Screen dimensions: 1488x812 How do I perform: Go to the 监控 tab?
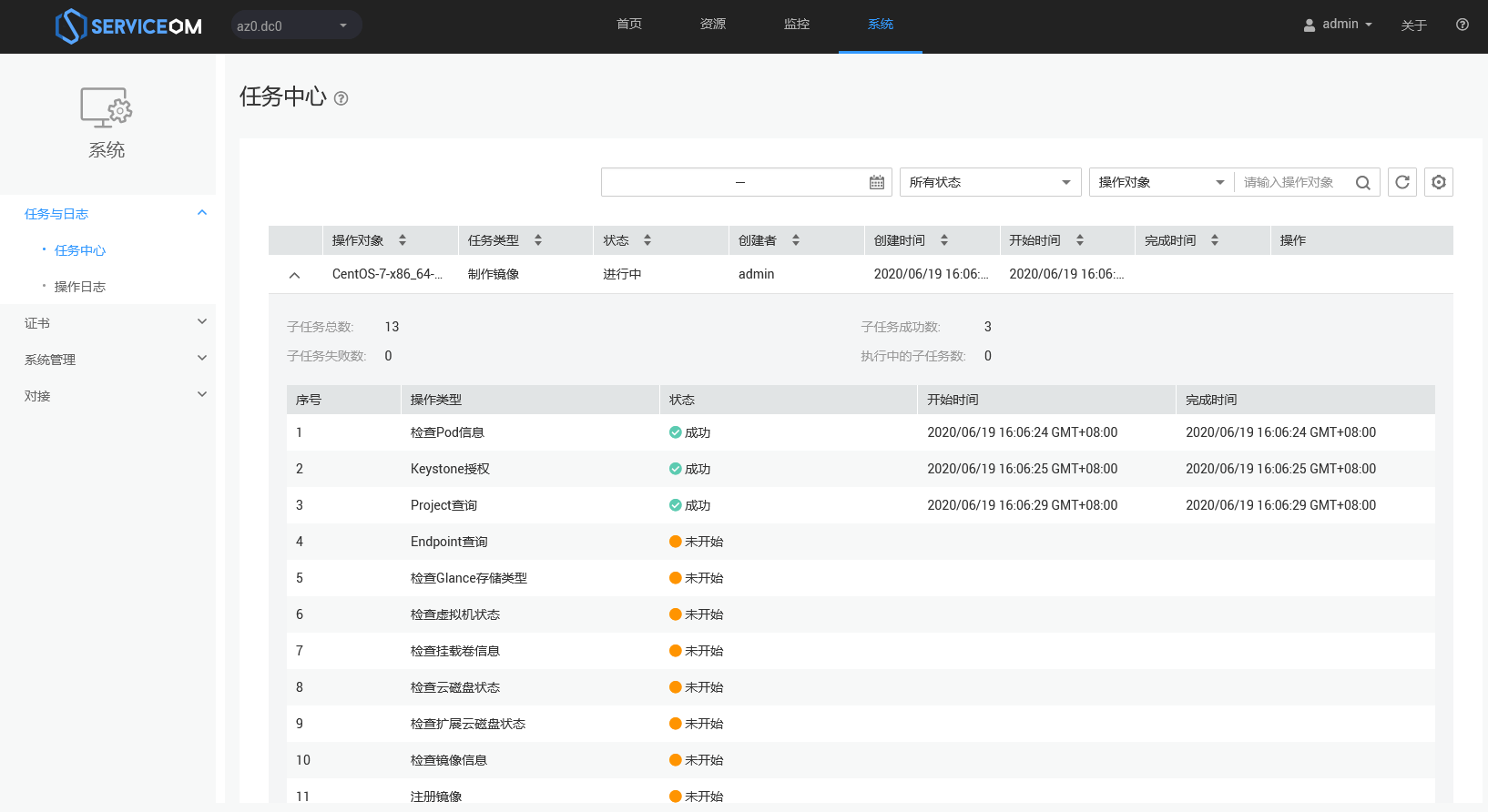pos(797,25)
